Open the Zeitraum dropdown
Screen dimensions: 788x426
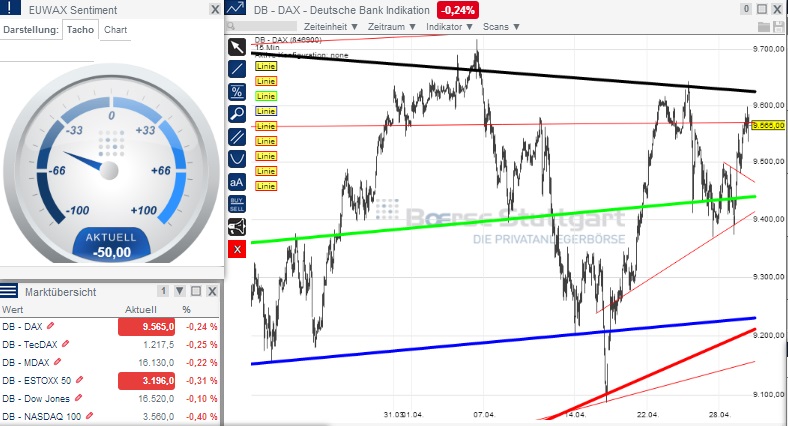pos(392,27)
